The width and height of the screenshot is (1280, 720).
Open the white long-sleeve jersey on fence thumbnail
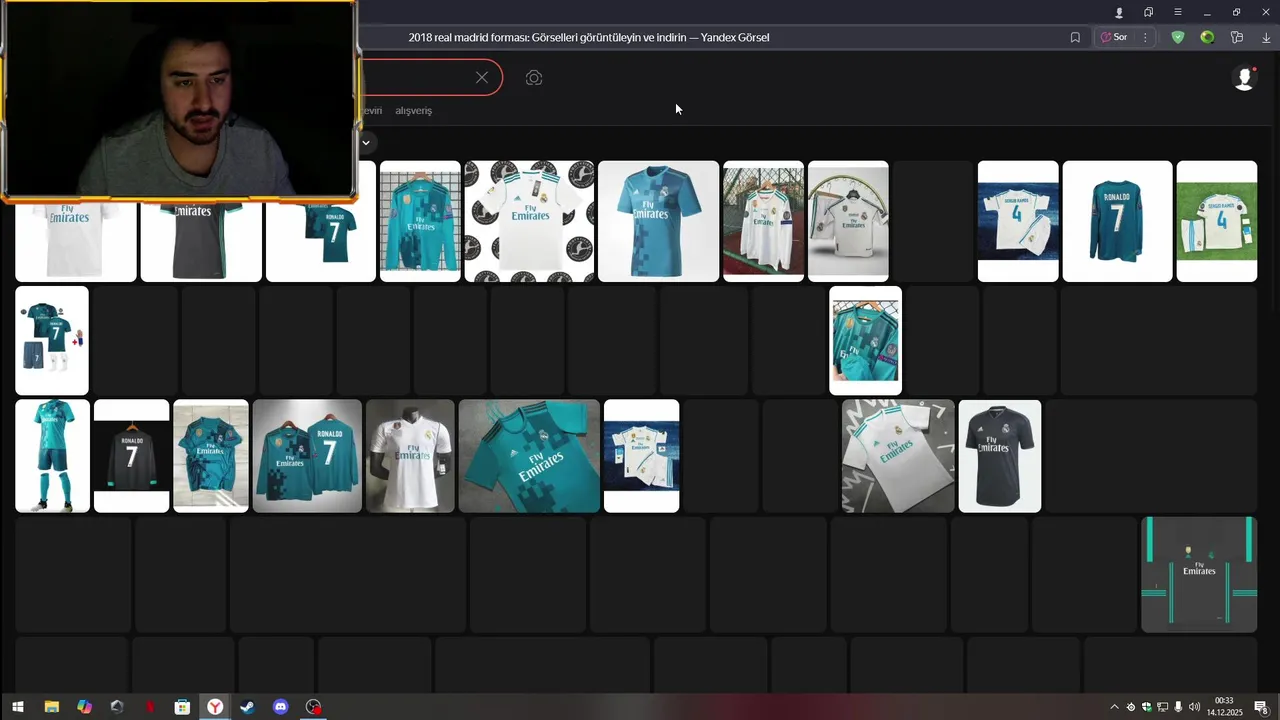763,221
